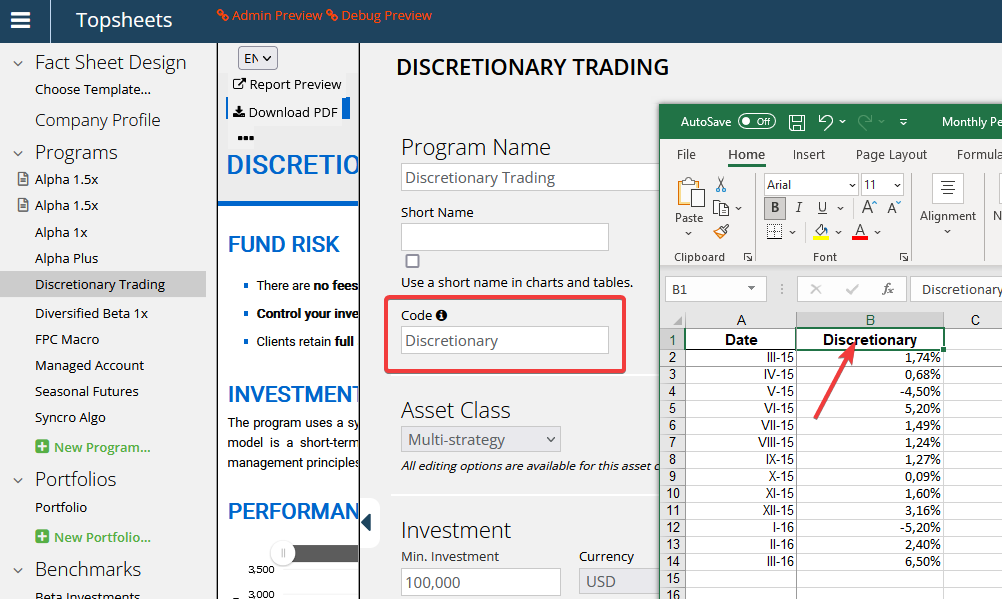Open the three-dots more options menu
The image size is (1002, 599).
(x=246, y=138)
